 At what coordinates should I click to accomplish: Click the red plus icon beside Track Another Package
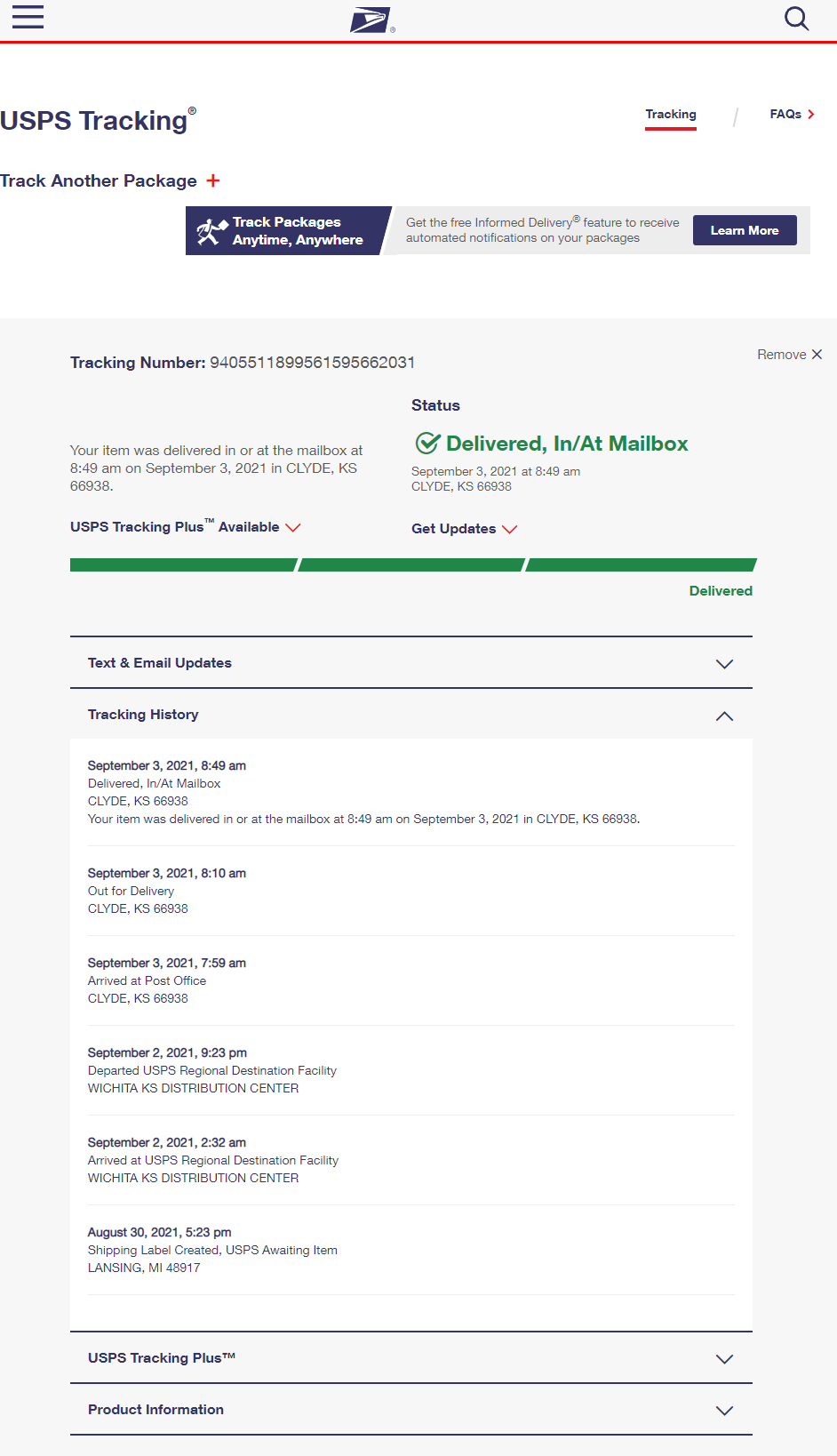213,180
